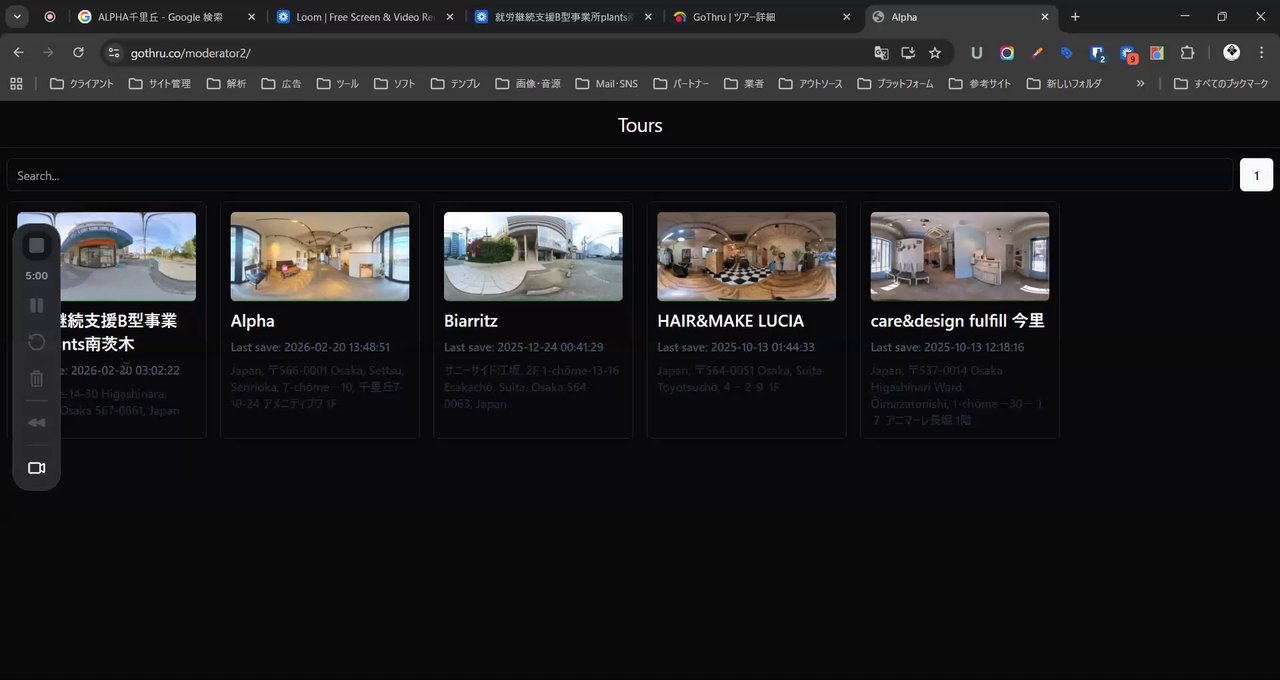Image resolution: width=1280 pixels, height=680 pixels.
Task: Open the クライアント bookmark folder
Action: 81,84
